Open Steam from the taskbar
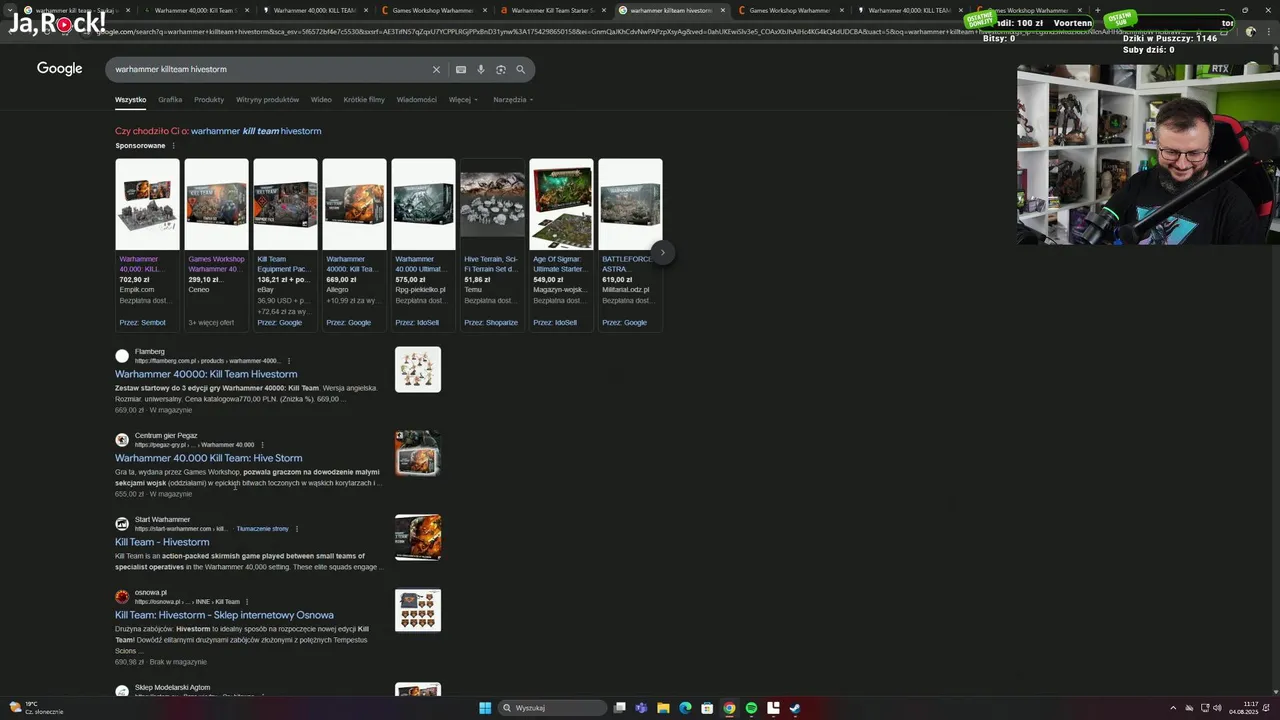Image resolution: width=1280 pixels, height=720 pixels. [795, 708]
